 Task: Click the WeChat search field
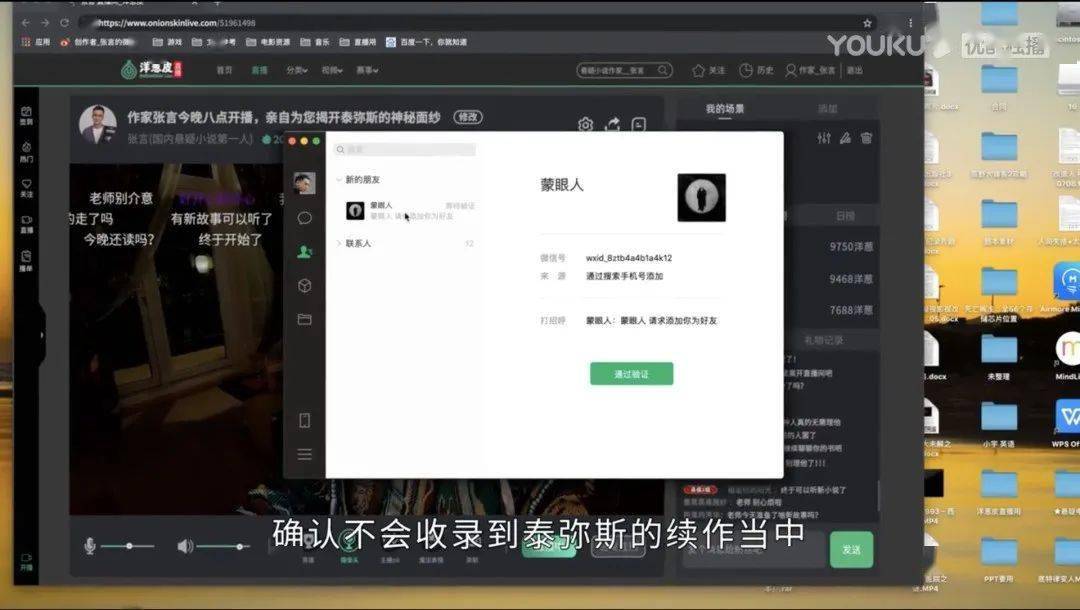click(x=405, y=149)
